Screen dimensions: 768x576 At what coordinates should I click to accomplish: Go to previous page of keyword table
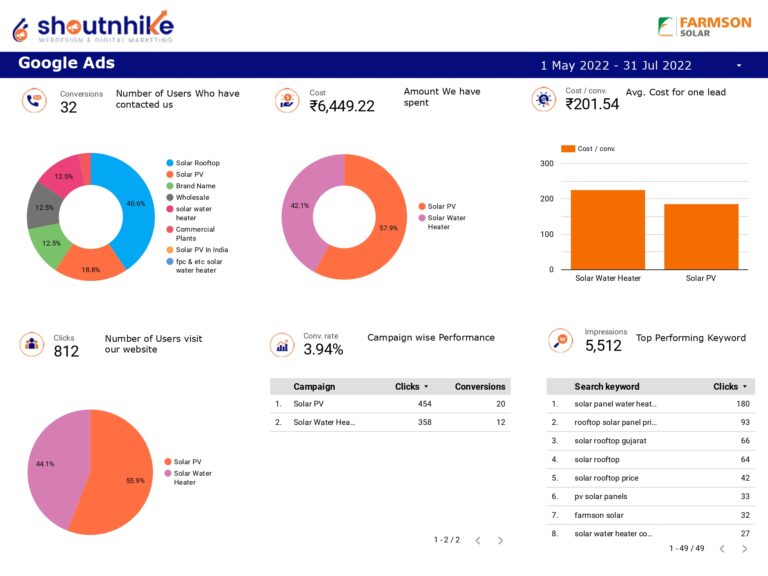pos(720,548)
